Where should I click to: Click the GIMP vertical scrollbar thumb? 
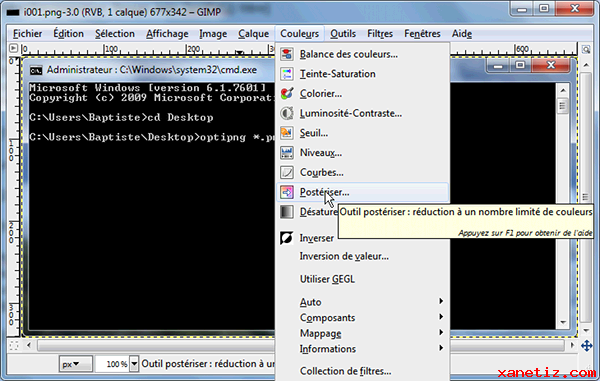click(586, 197)
